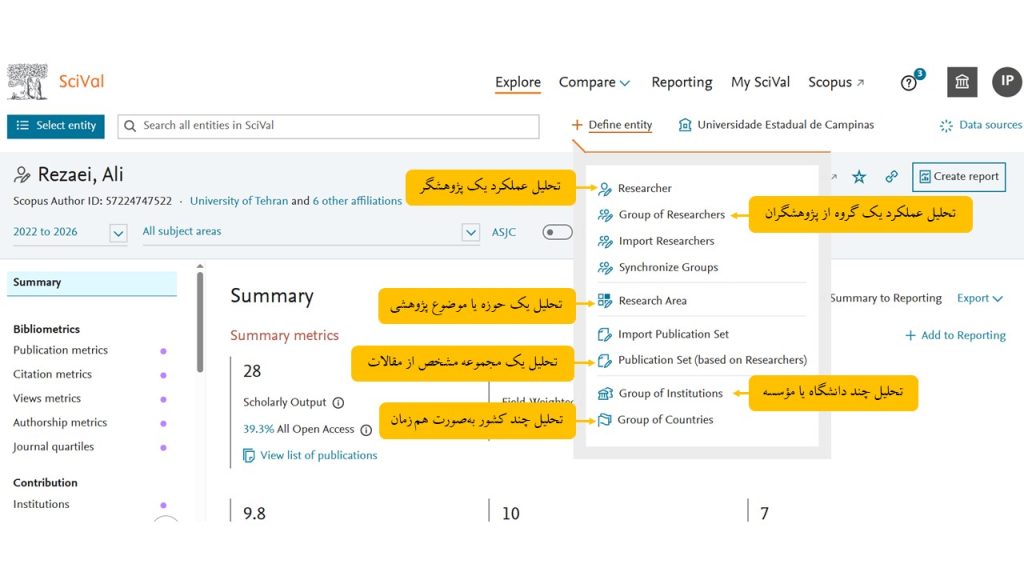Click the list icon in Select entity button
This screenshot has height=576, width=1024.
click(22, 125)
